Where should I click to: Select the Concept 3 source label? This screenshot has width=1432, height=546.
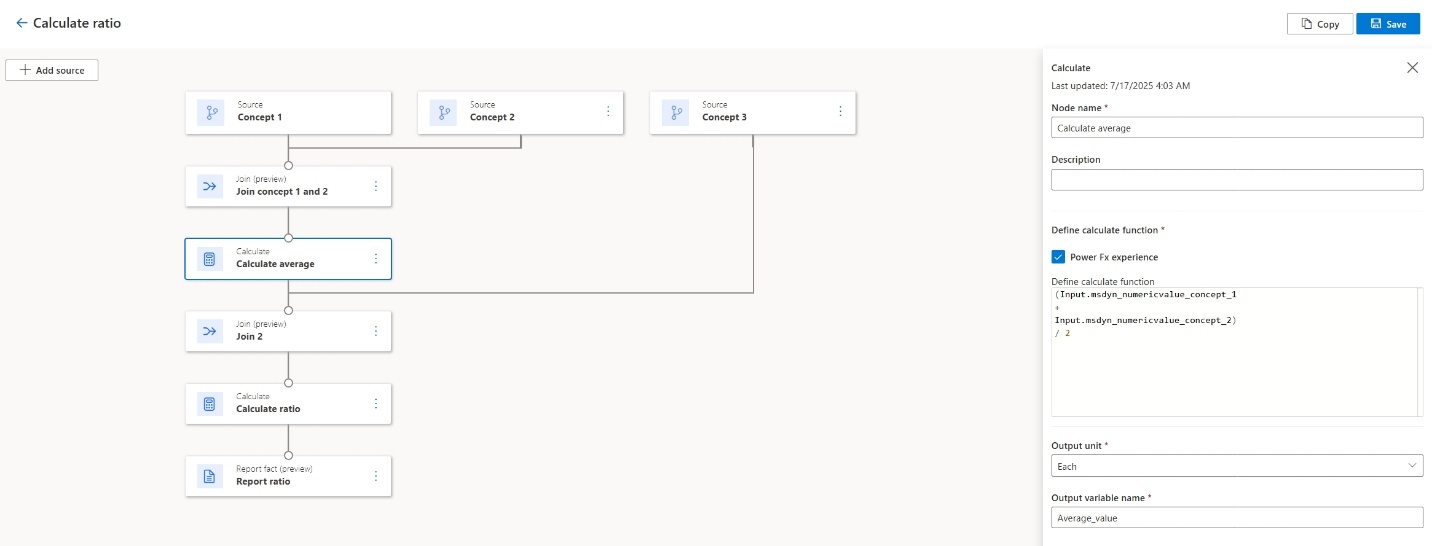click(724, 117)
